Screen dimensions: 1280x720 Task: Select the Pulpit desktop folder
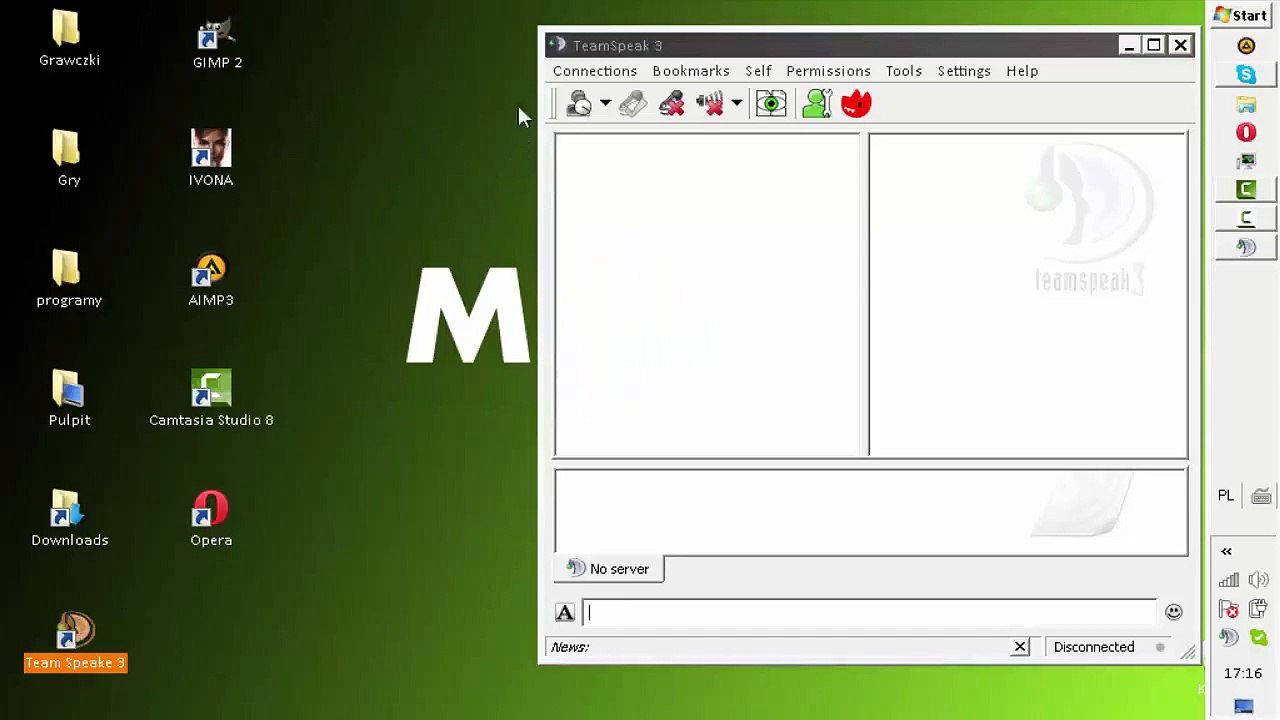69,399
